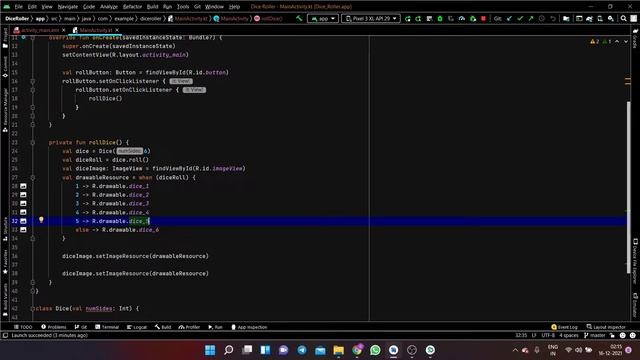Open the Layout Inspector
The height and width of the screenshot is (360, 640).
(606, 327)
